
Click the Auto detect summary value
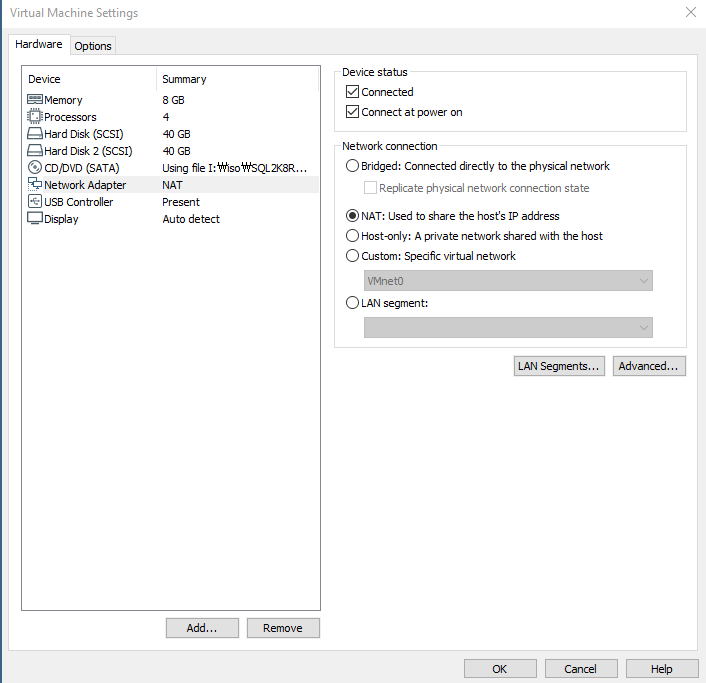tap(191, 219)
